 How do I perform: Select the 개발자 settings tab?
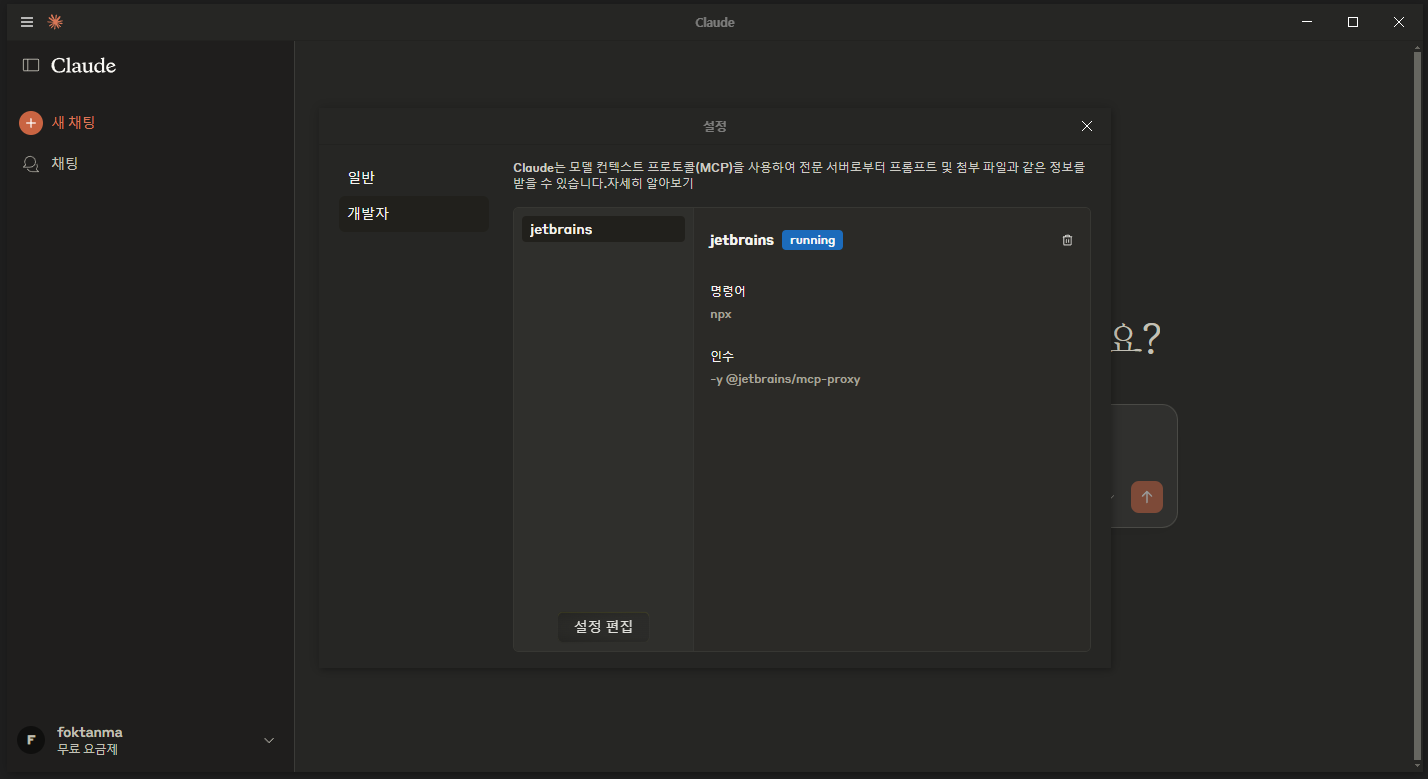414,213
